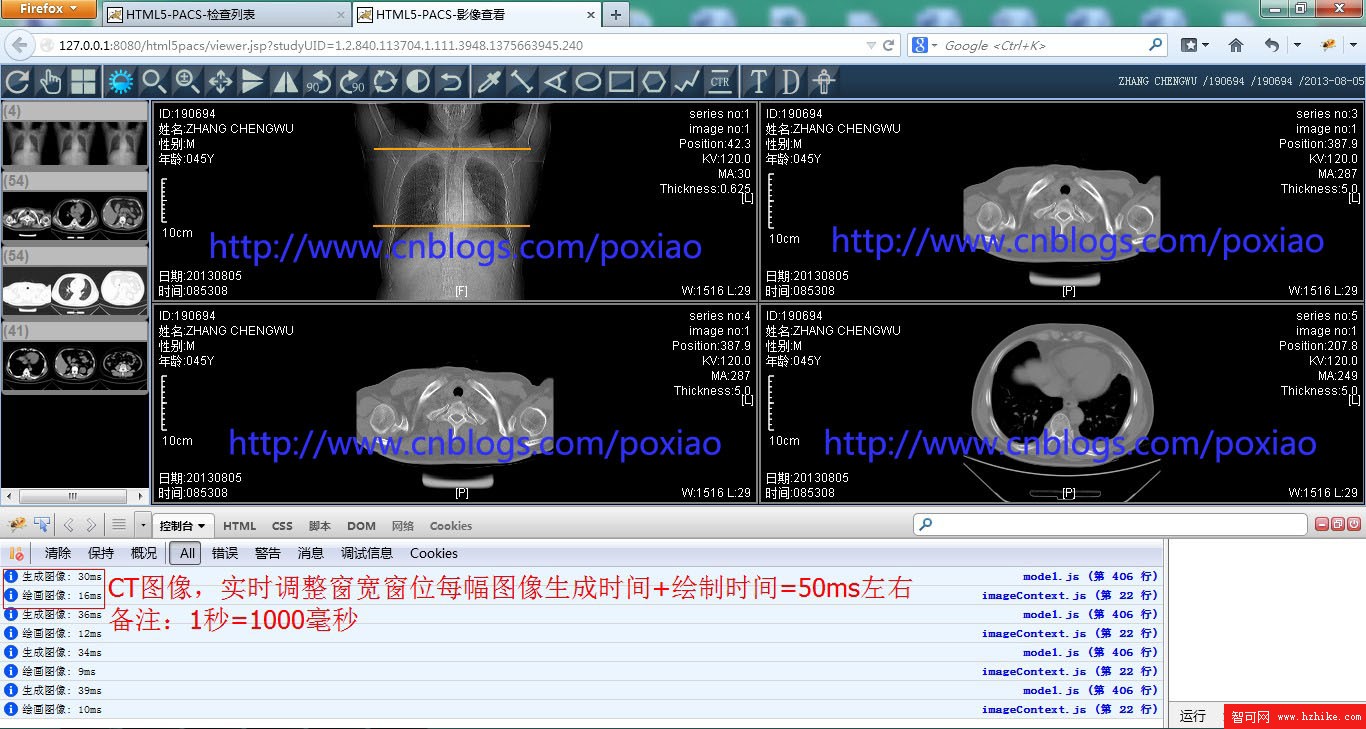1366x729 pixels.
Task: Switch to the DOM panel tab
Action: point(361,525)
